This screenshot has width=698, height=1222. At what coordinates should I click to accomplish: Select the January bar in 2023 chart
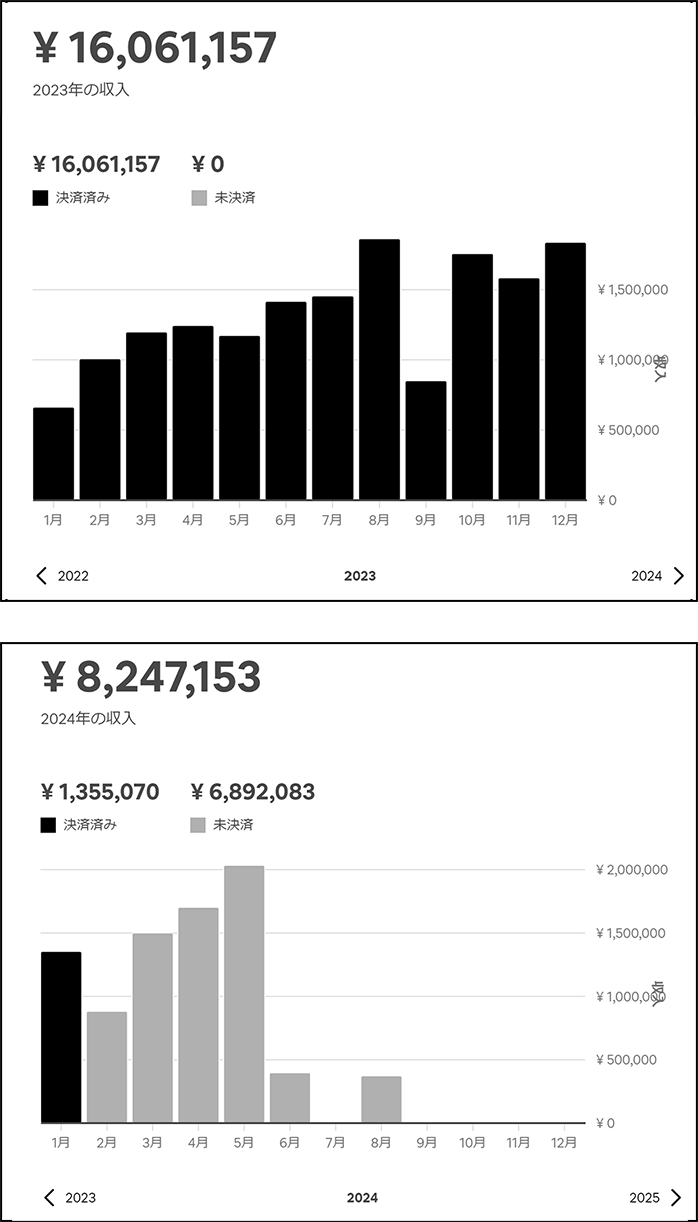pos(54,453)
